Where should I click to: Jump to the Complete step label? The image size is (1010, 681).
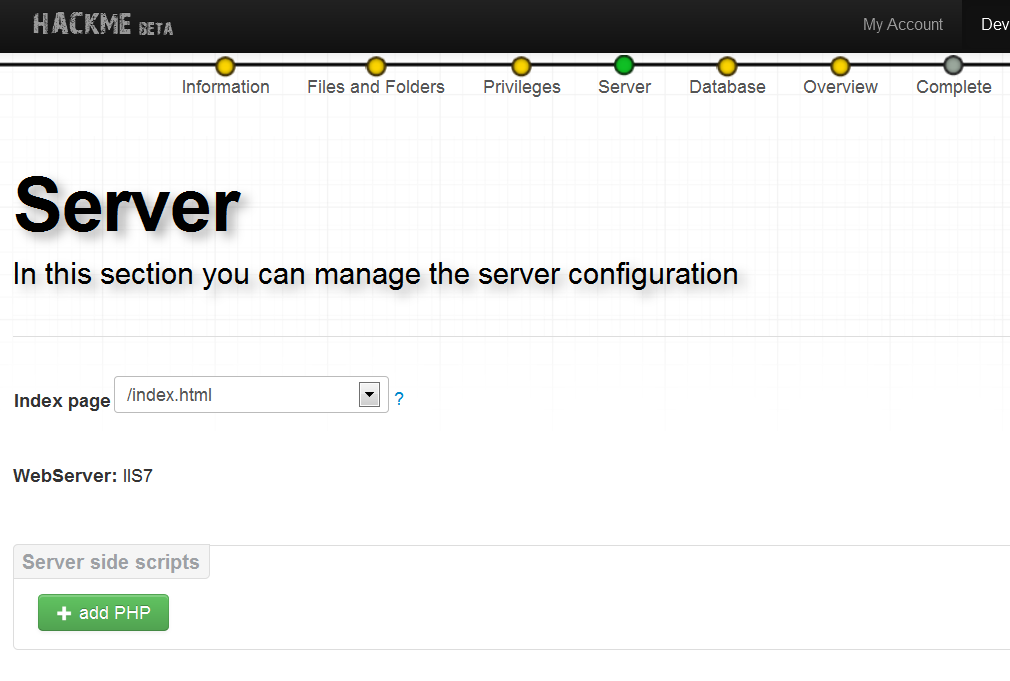click(954, 87)
